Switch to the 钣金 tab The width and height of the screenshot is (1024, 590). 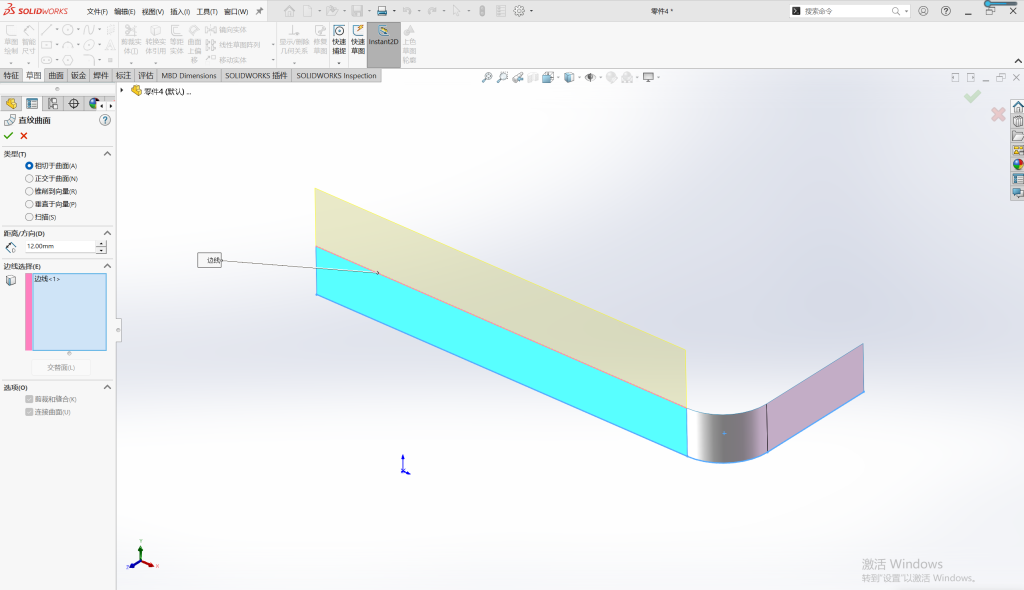pyautogui.click(x=78, y=76)
